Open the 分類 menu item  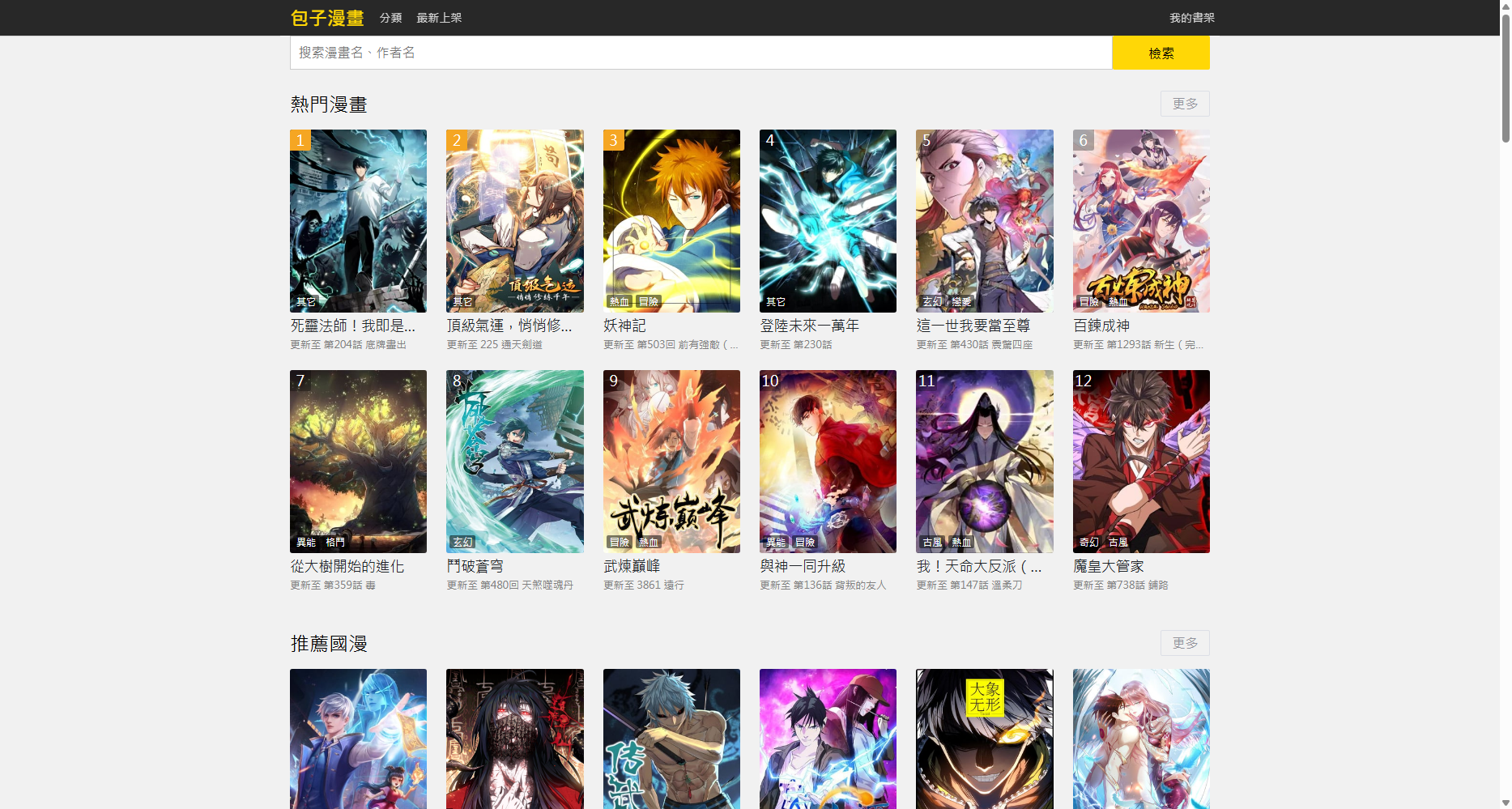tap(390, 18)
